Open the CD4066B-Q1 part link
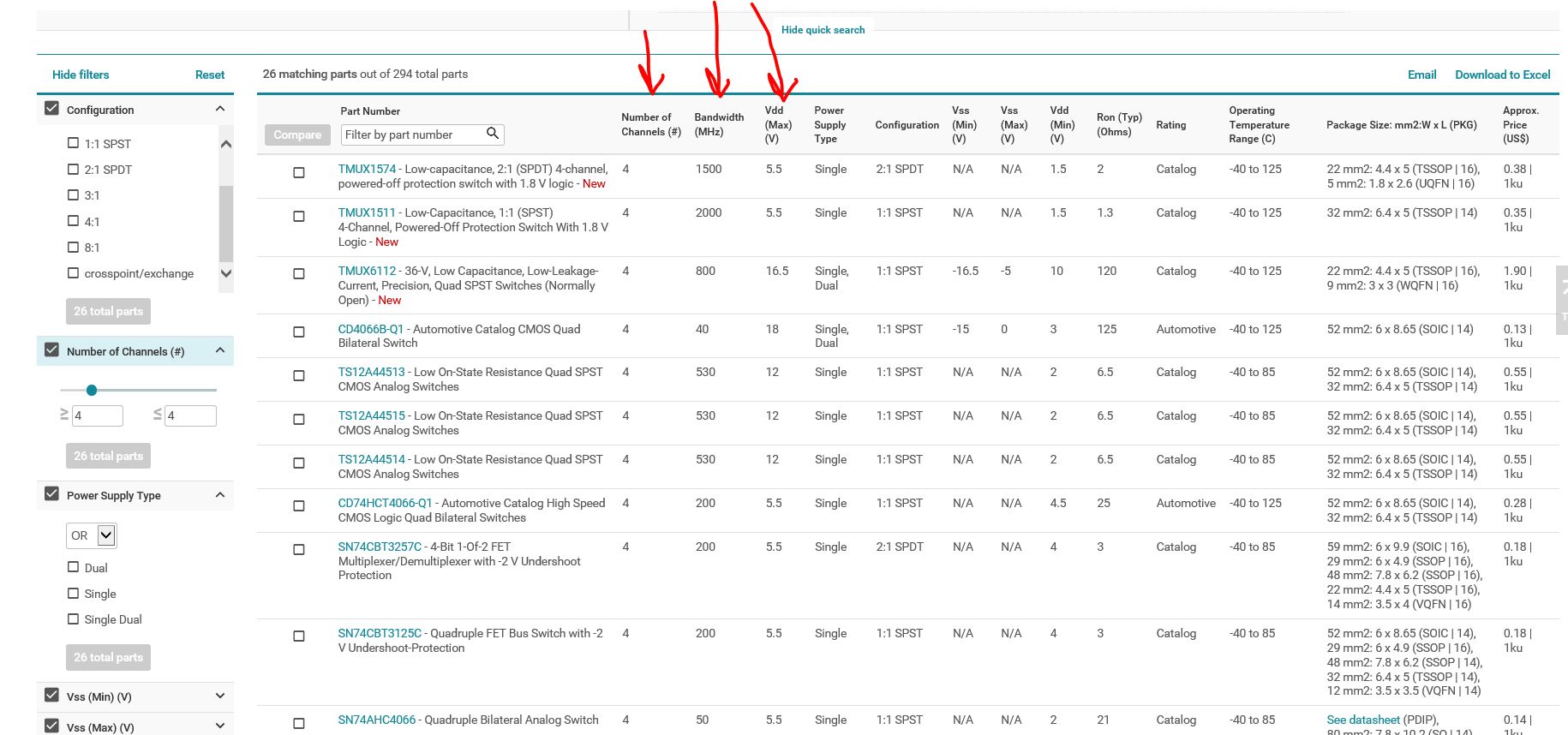The width and height of the screenshot is (1568, 735). coord(370,329)
